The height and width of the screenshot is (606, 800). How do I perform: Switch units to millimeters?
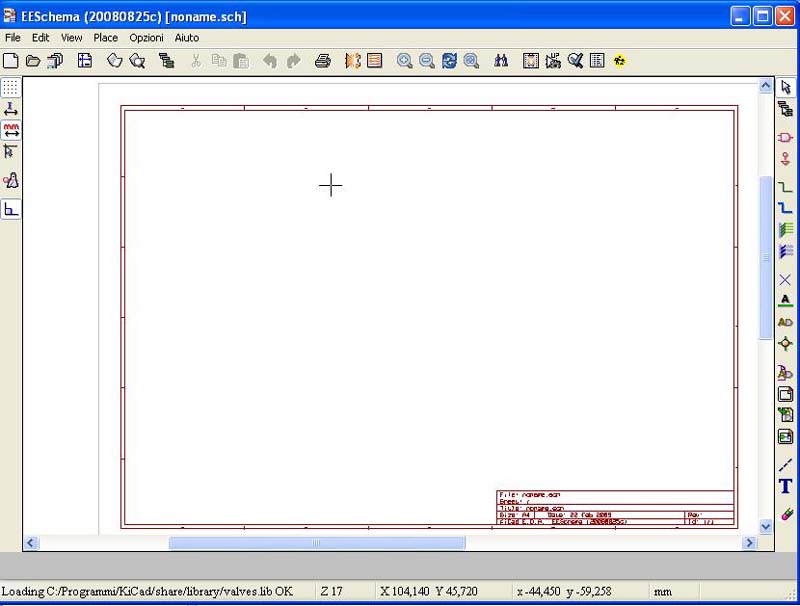(x=11, y=130)
